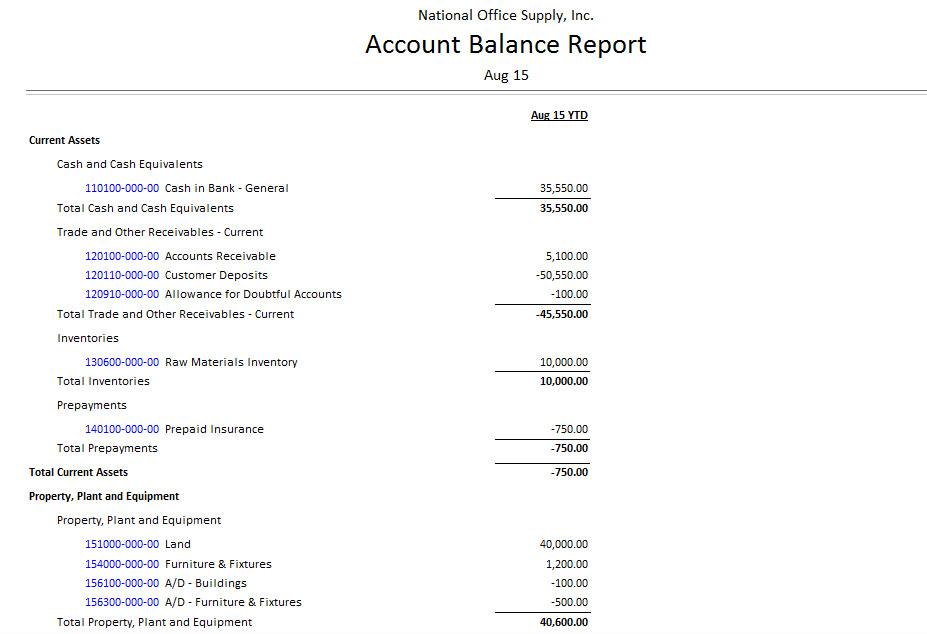The width and height of the screenshot is (927, 634).
Task: Open the 156100-000-00 A/D - Buildings link
Action: click(x=122, y=583)
